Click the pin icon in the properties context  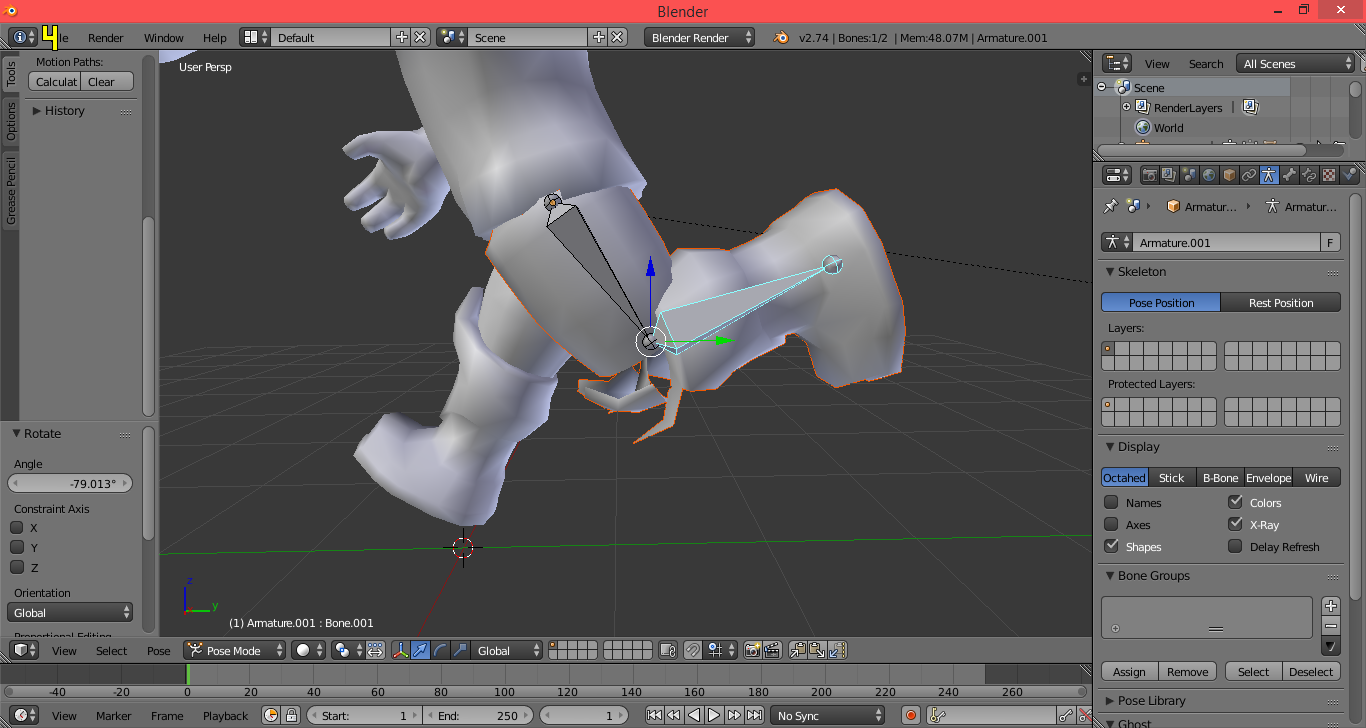coord(1110,206)
